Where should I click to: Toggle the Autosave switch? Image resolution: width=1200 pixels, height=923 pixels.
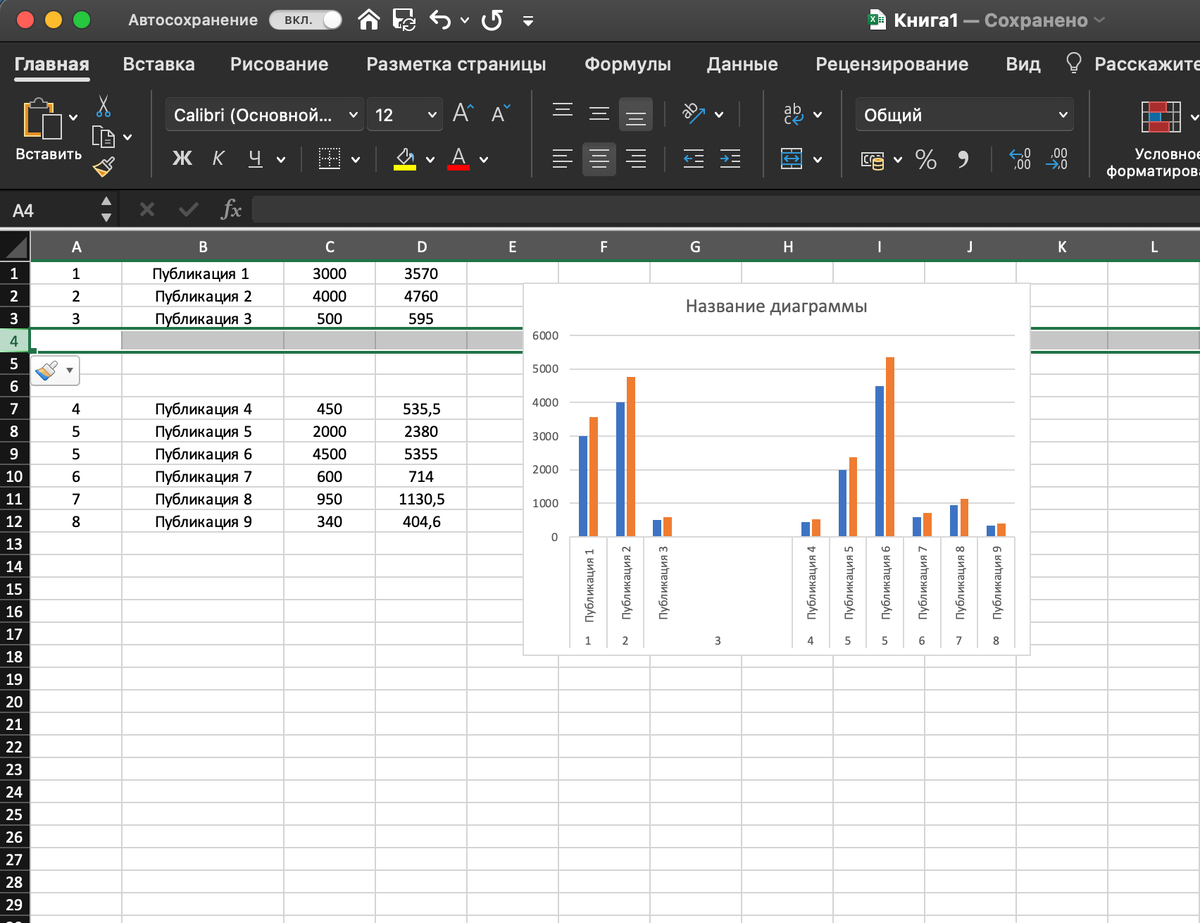pyautogui.click(x=305, y=19)
